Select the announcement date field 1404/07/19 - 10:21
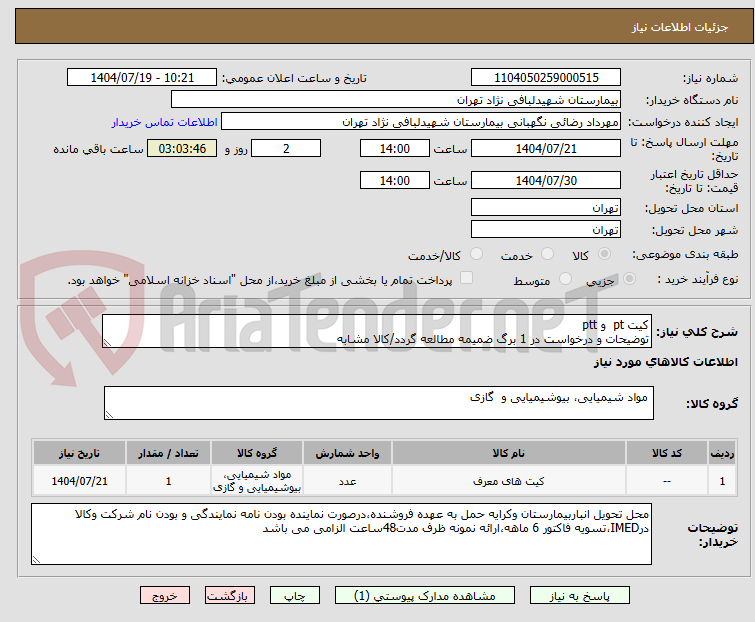Screen dimensions: 755x622 point(142,78)
